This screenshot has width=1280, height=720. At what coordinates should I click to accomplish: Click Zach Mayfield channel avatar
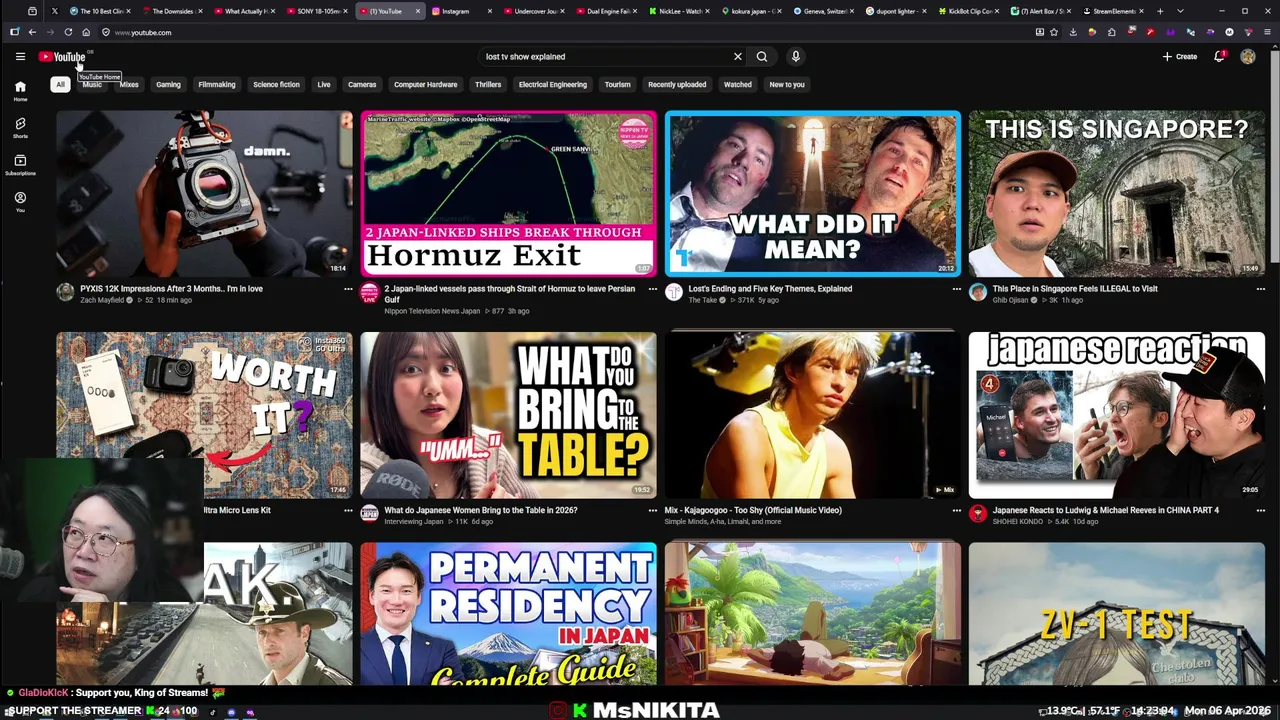[x=65, y=292]
